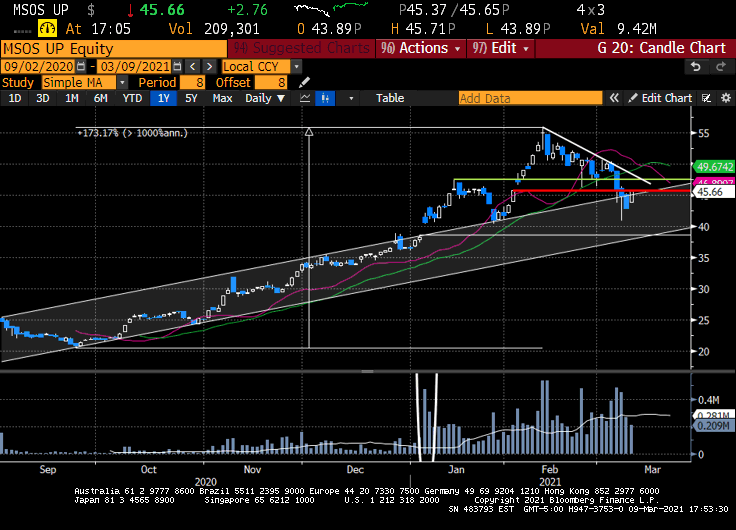Shift date range to next period
The image size is (736, 530).
[210, 66]
